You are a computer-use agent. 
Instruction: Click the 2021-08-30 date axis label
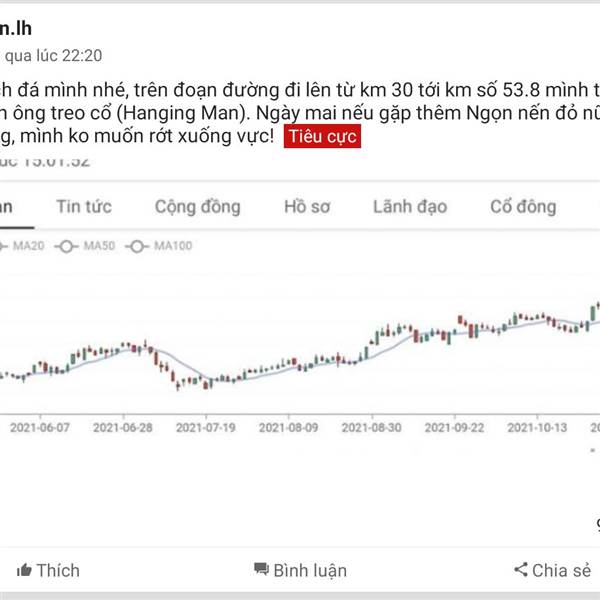[x=371, y=427]
